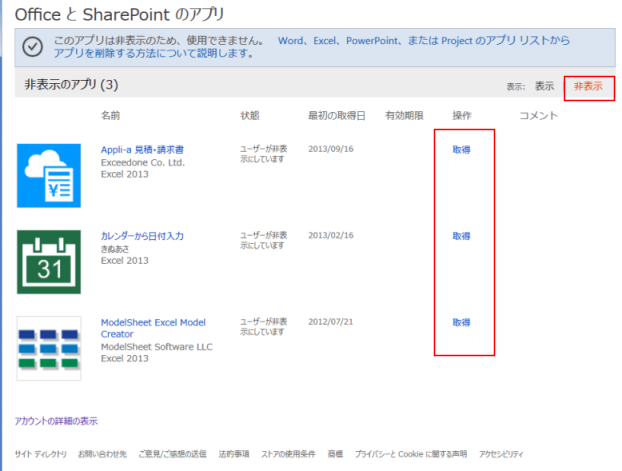The height and width of the screenshot is (471, 622).
Task: Click the Appli-a cloud invoice app icon
Action: click(49, 175)
